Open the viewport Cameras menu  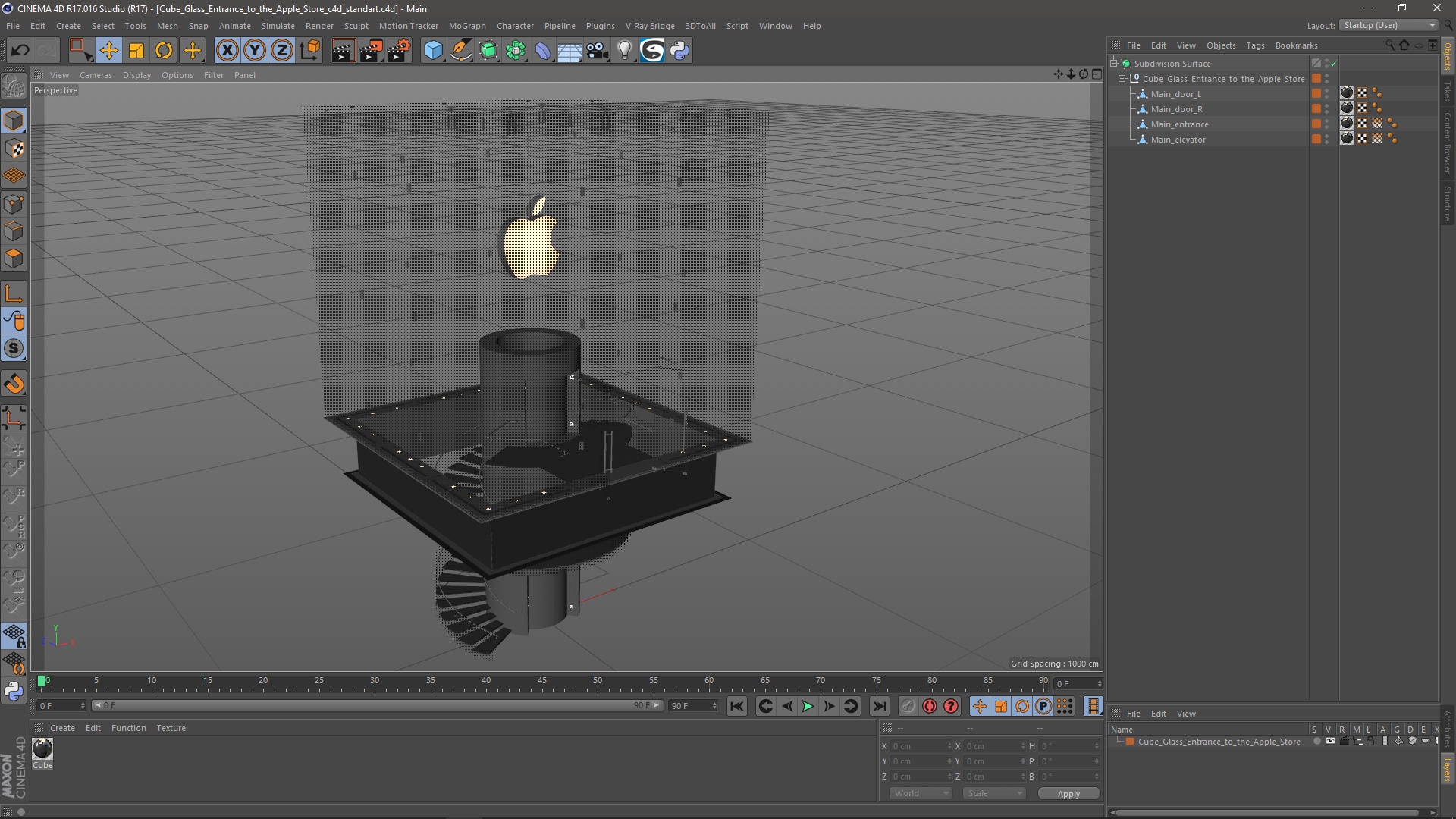(x=96, y=75)
